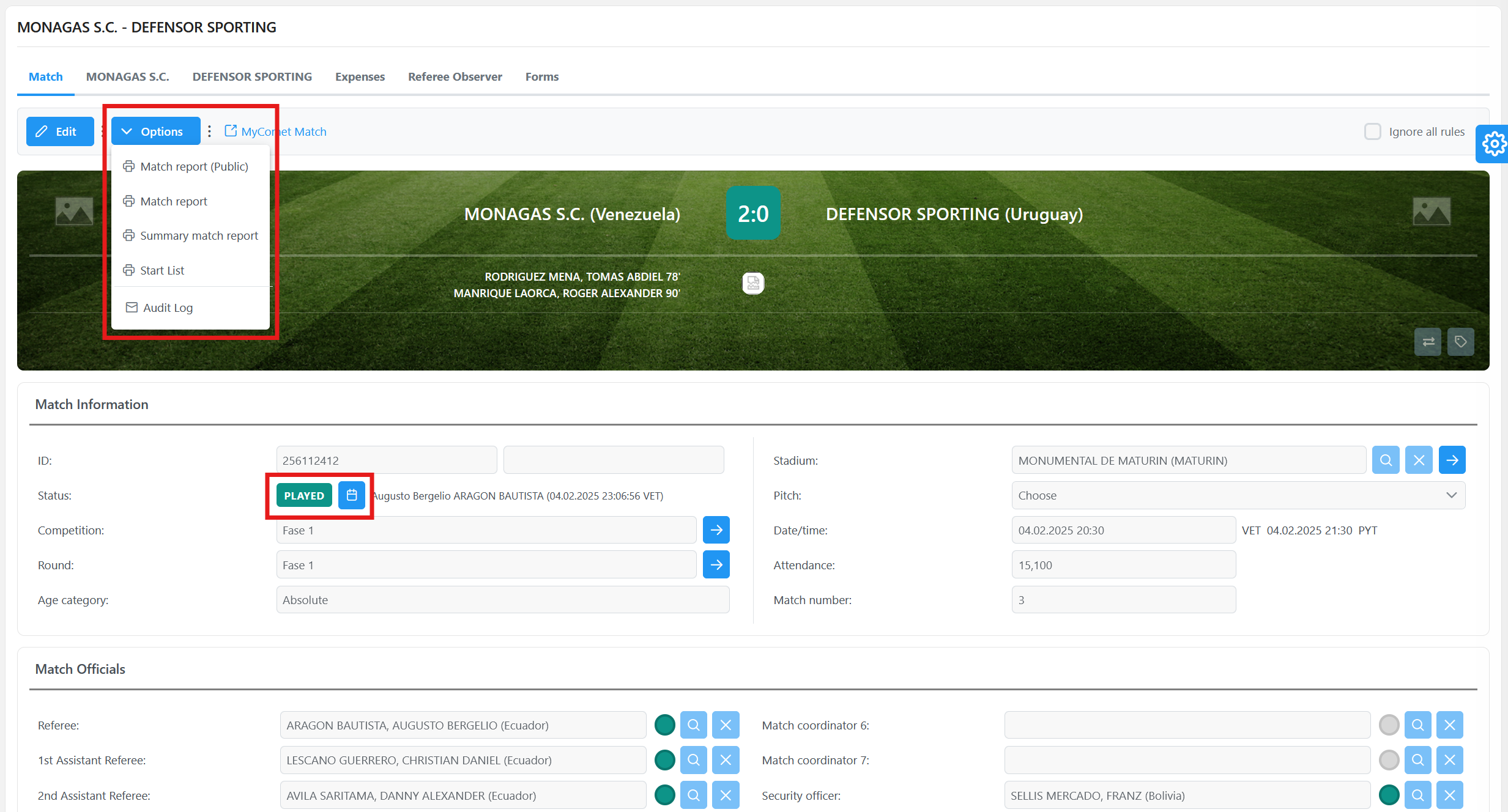Open the three-dot menu beside Options
The width and height of the screenshot is (1508, 812).
(x=209, y=131)
